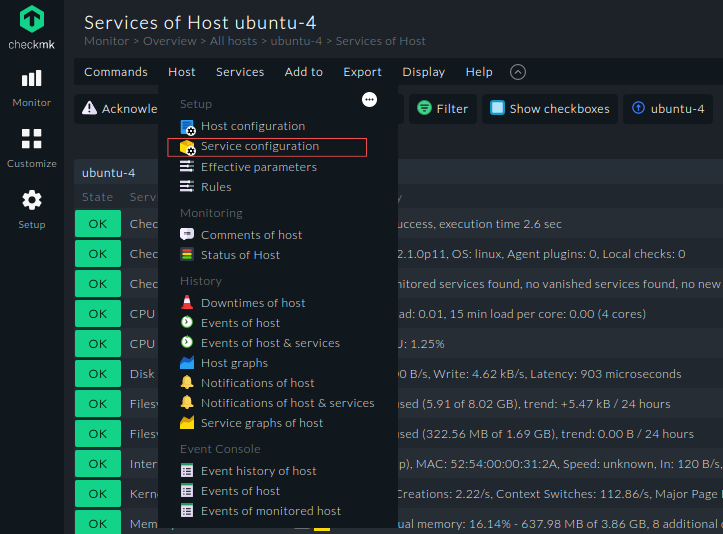Click OK state of Interface service row
The width and height of the screenshot is (723, 534).
[x=98, y=463]
